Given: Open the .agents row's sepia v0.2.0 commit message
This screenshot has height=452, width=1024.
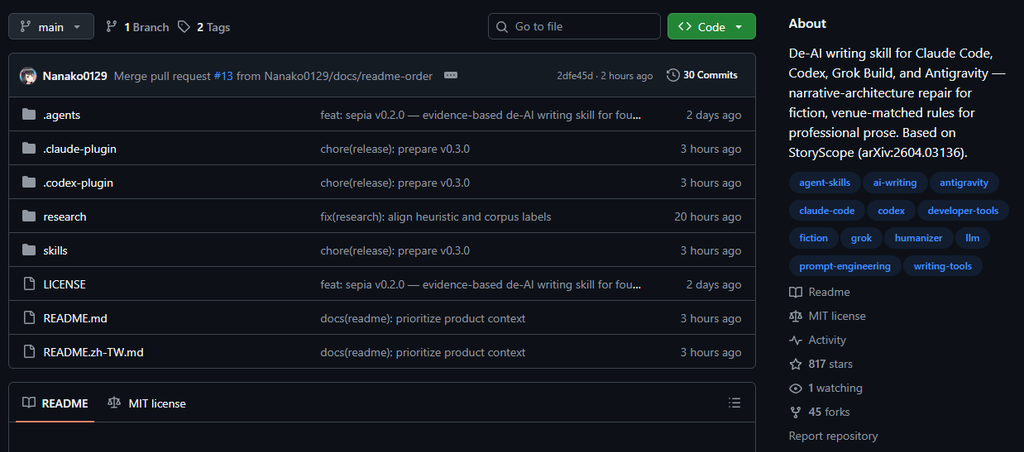Looking at the screenshot, I should 481,115.
